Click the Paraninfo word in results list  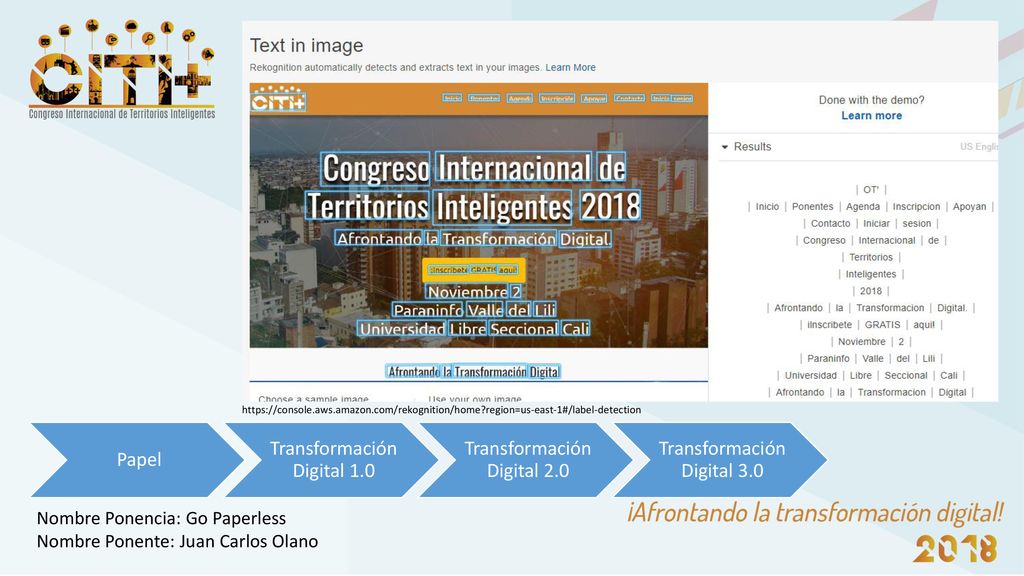point(828,359)
